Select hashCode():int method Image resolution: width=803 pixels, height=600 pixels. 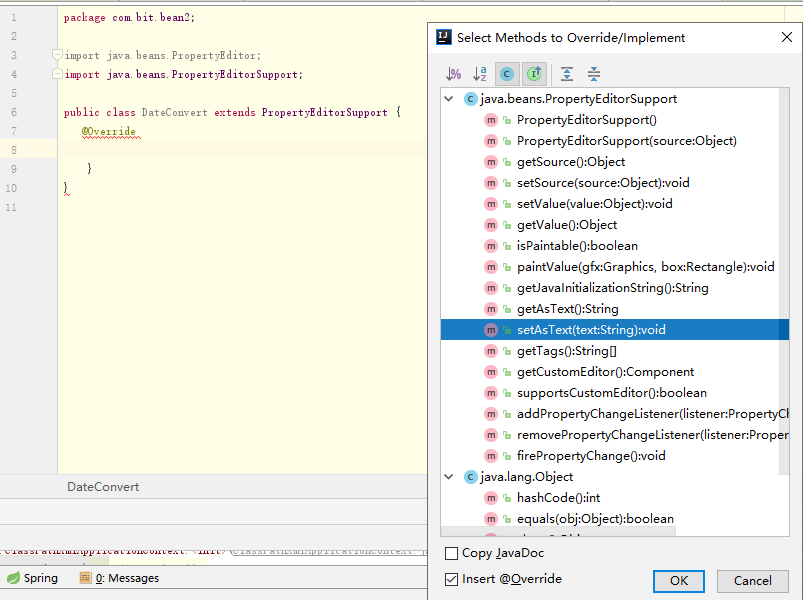point(558,498)
